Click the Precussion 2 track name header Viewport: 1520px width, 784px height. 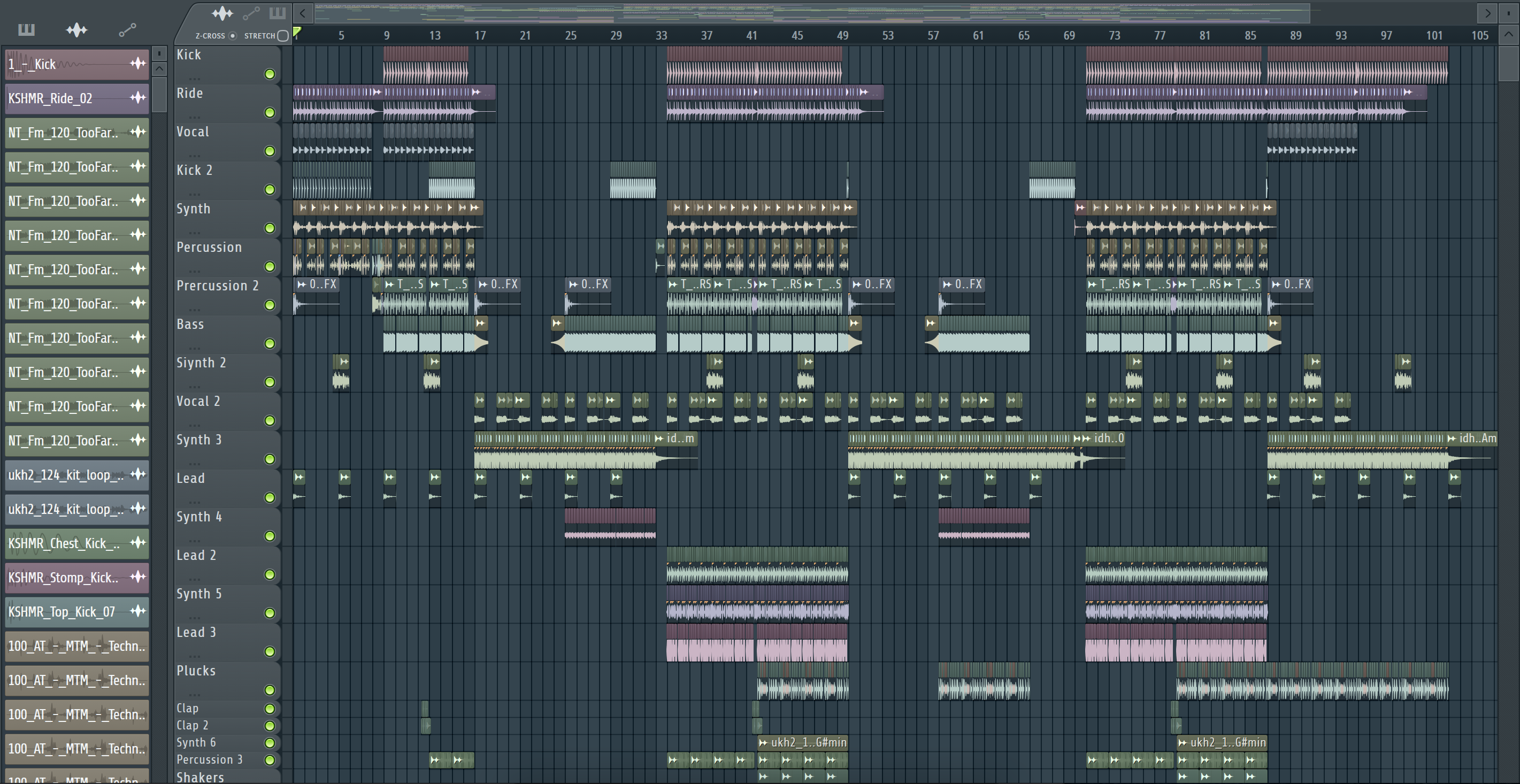[227, 296]
